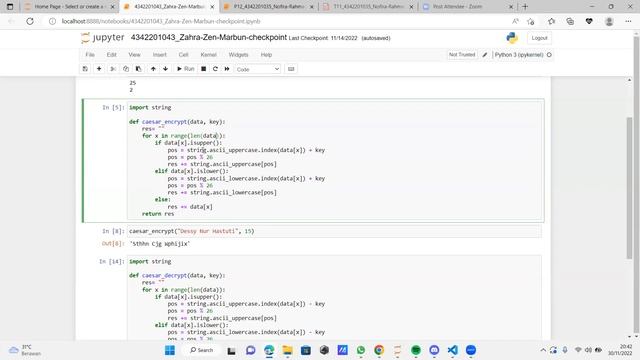Click the In [14] caesar_decrypt code cell
The image size is (640, 360).
tap(334, 298)
